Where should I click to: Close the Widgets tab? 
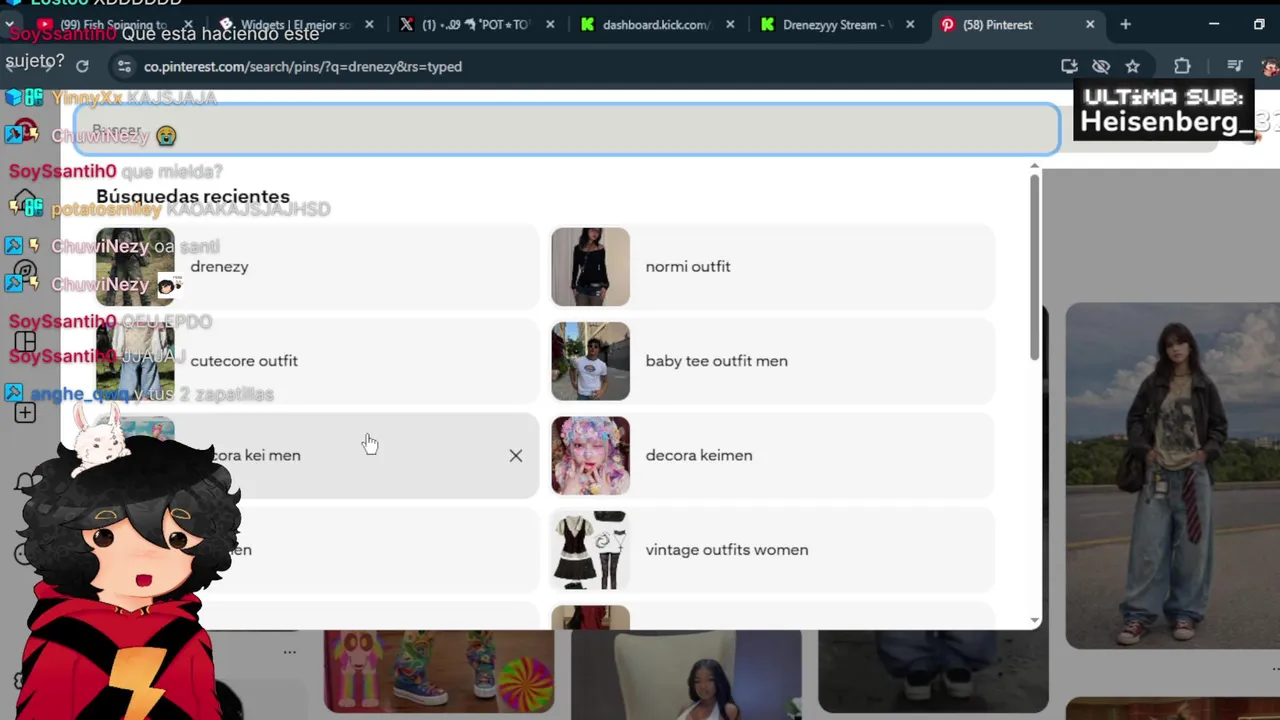pyautogui.click(x=368, y=24)
